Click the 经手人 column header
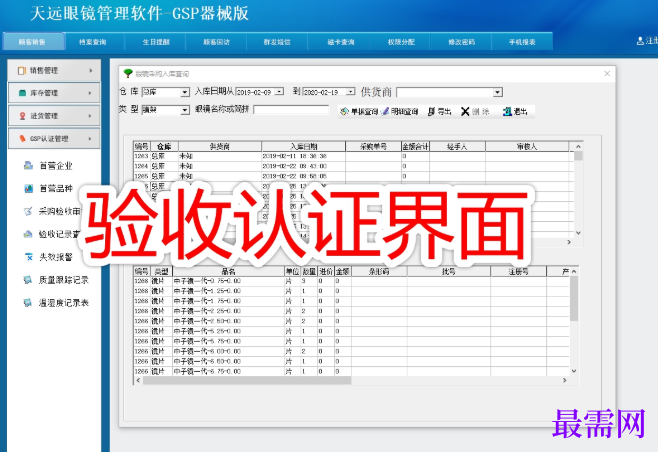The height and width of the screenshot is (455, 664). click(x=457, y=147)
